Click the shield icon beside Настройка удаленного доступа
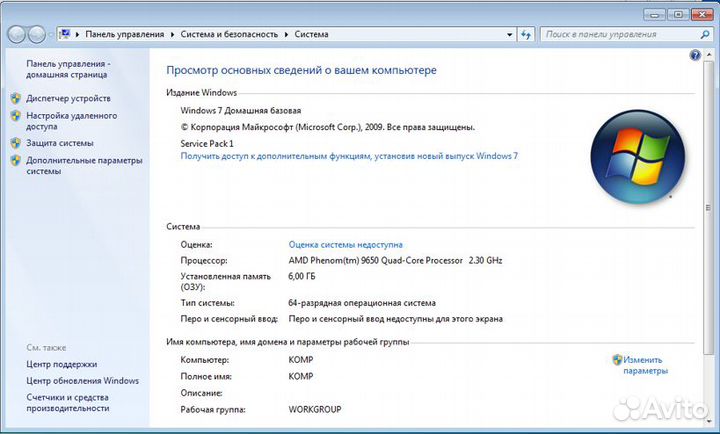Viewport: 720px width, 434px height. click(x=16, y=116)
